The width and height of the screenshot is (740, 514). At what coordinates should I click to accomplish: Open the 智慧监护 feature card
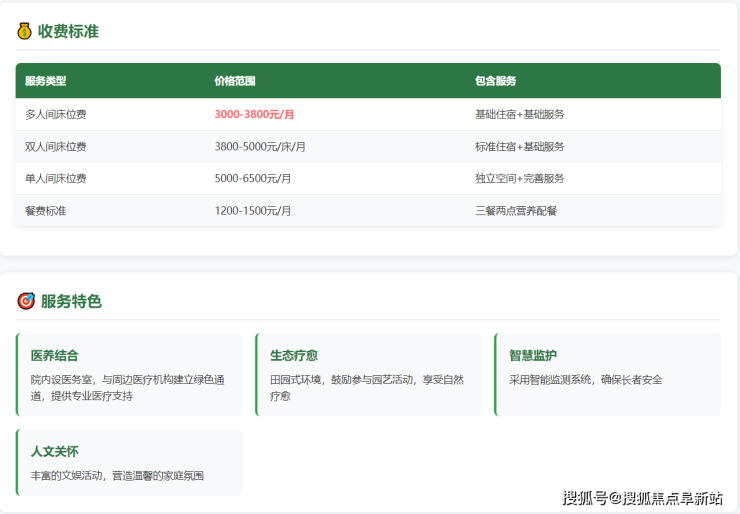[607, 374]
